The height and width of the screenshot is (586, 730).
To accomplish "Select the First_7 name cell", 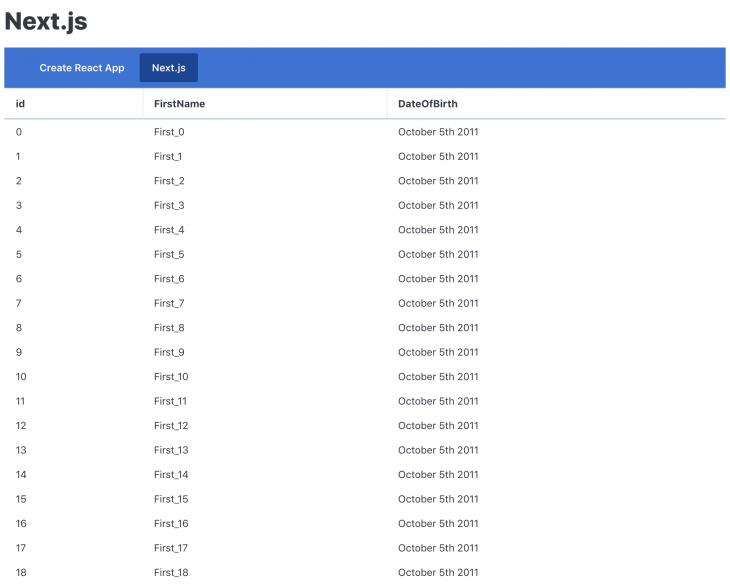I will pyautogui.click(x=169, y=304).
